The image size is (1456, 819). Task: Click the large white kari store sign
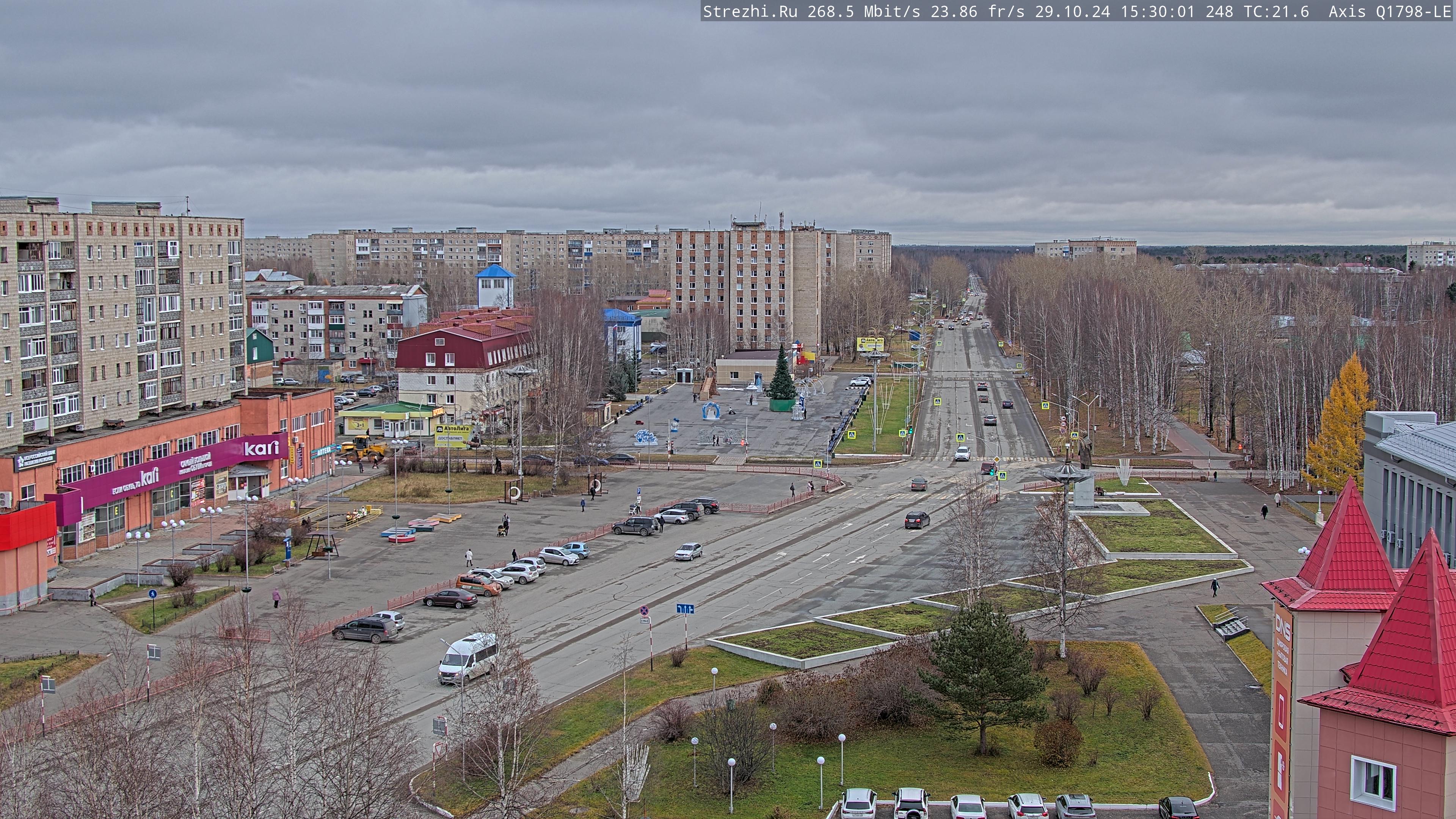point(261,449)
